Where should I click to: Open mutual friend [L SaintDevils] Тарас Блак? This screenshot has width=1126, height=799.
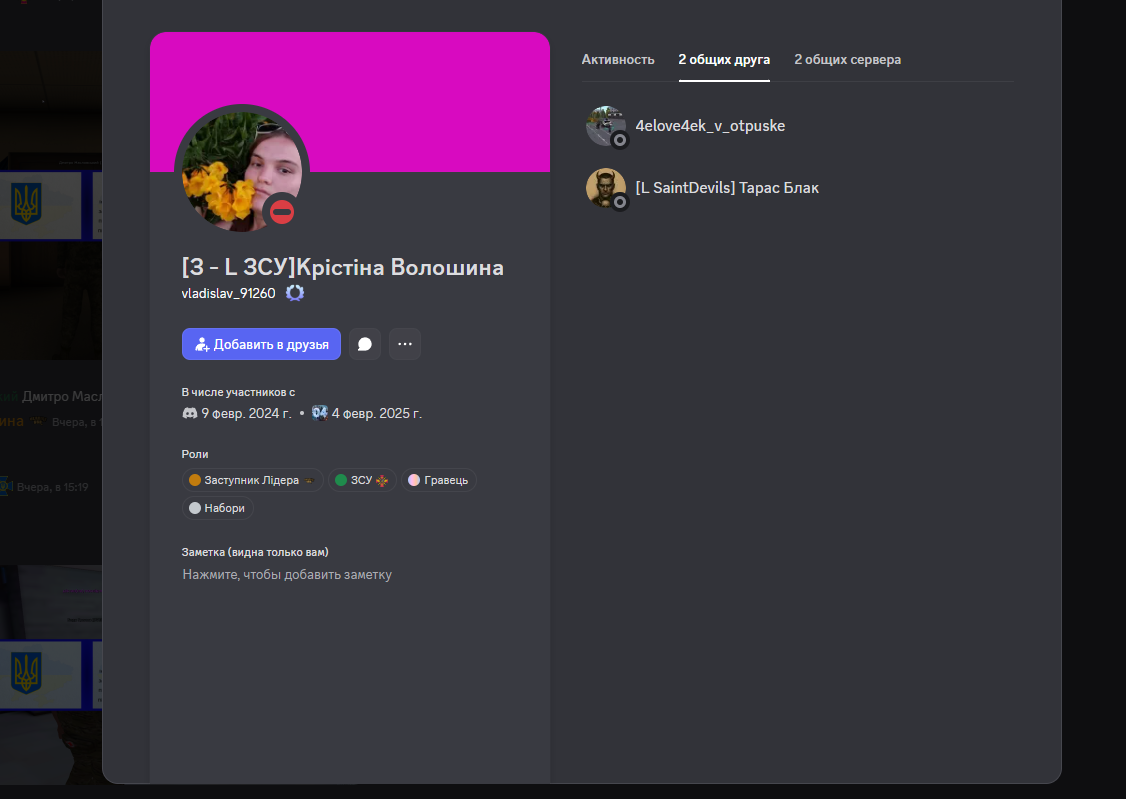click(797, 187)
